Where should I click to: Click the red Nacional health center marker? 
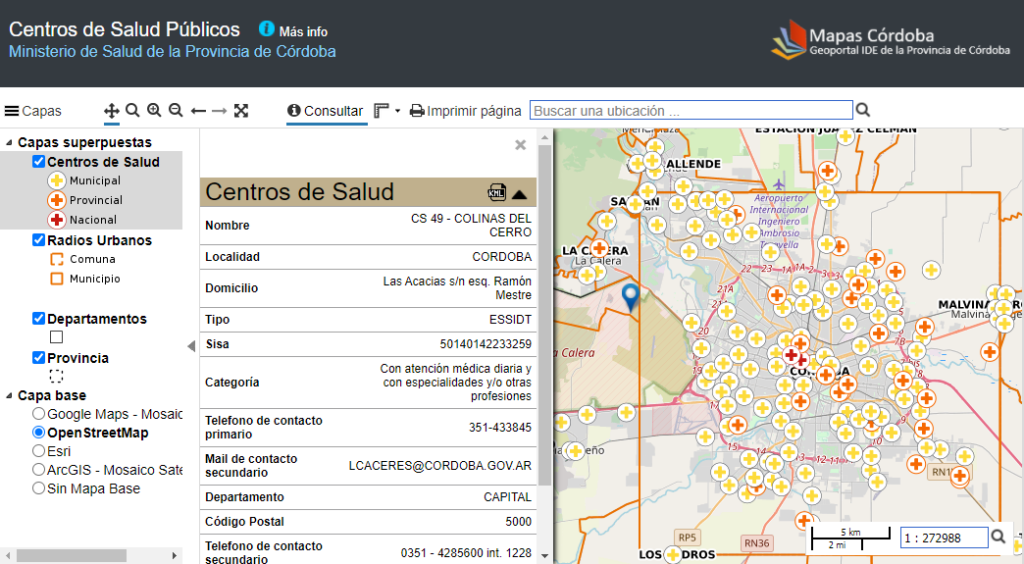pos(792,355)
